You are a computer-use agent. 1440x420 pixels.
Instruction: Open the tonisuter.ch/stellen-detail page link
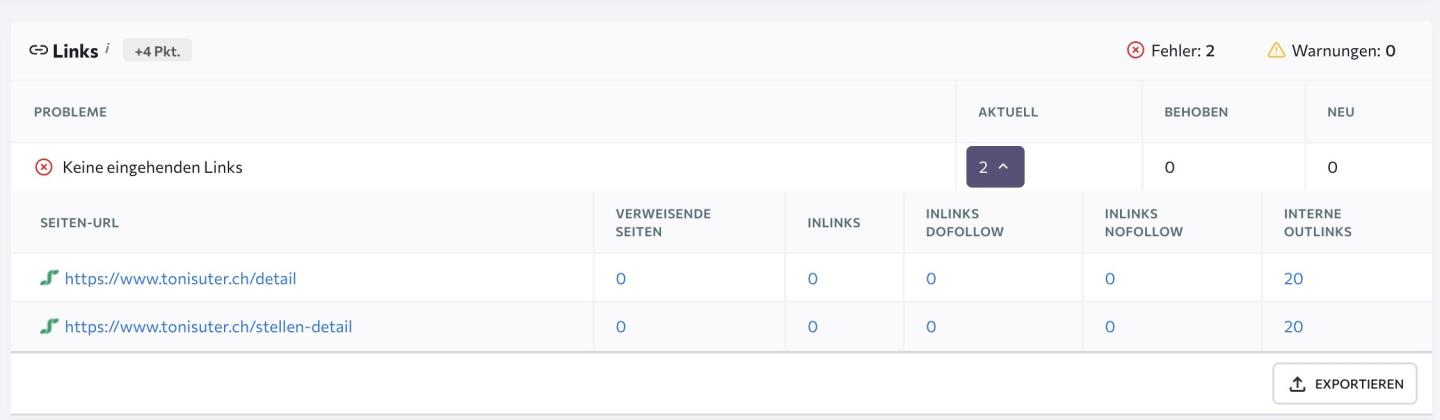(x=208, y=327)
